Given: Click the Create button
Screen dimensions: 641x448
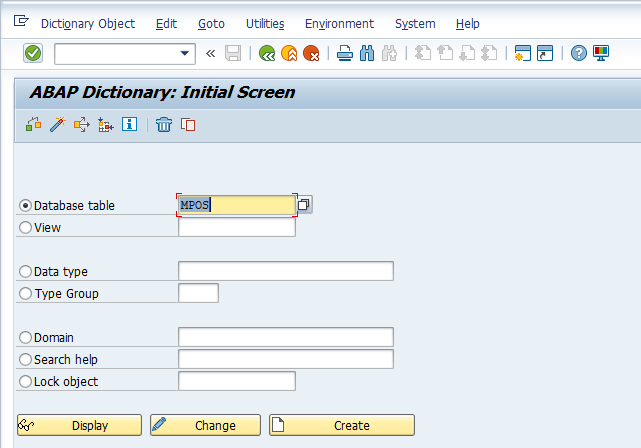Looking at the screenshot, I should click(x=342, y=425).
